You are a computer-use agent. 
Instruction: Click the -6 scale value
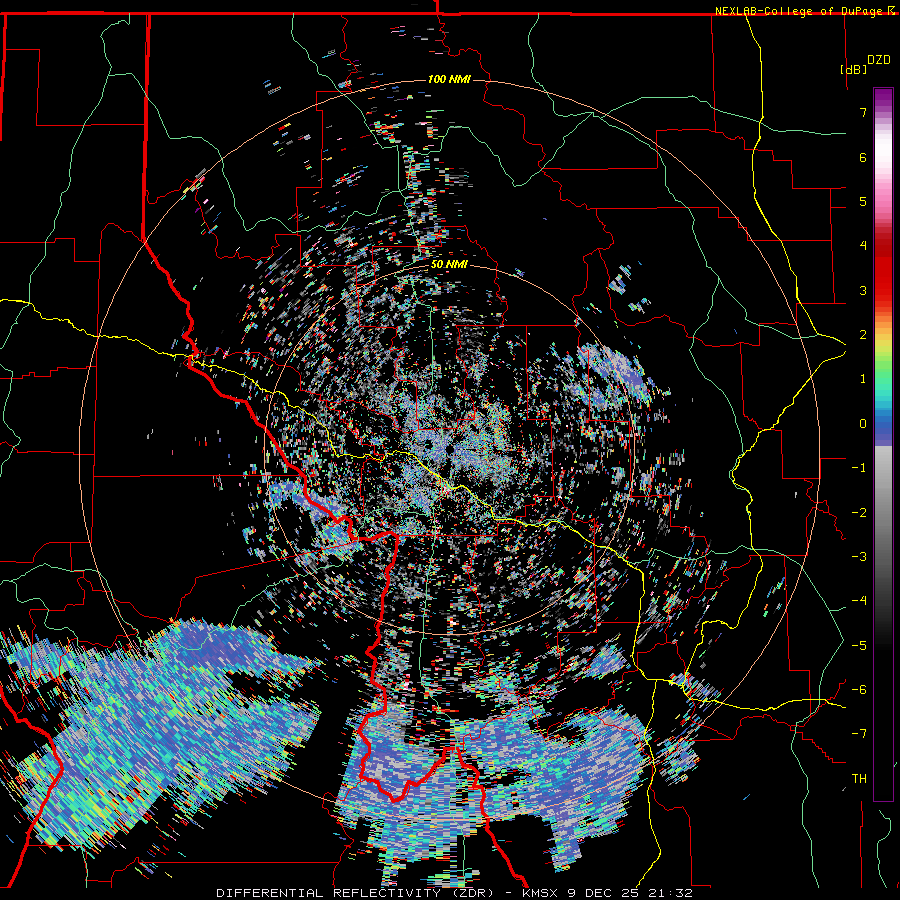point(859,690)
